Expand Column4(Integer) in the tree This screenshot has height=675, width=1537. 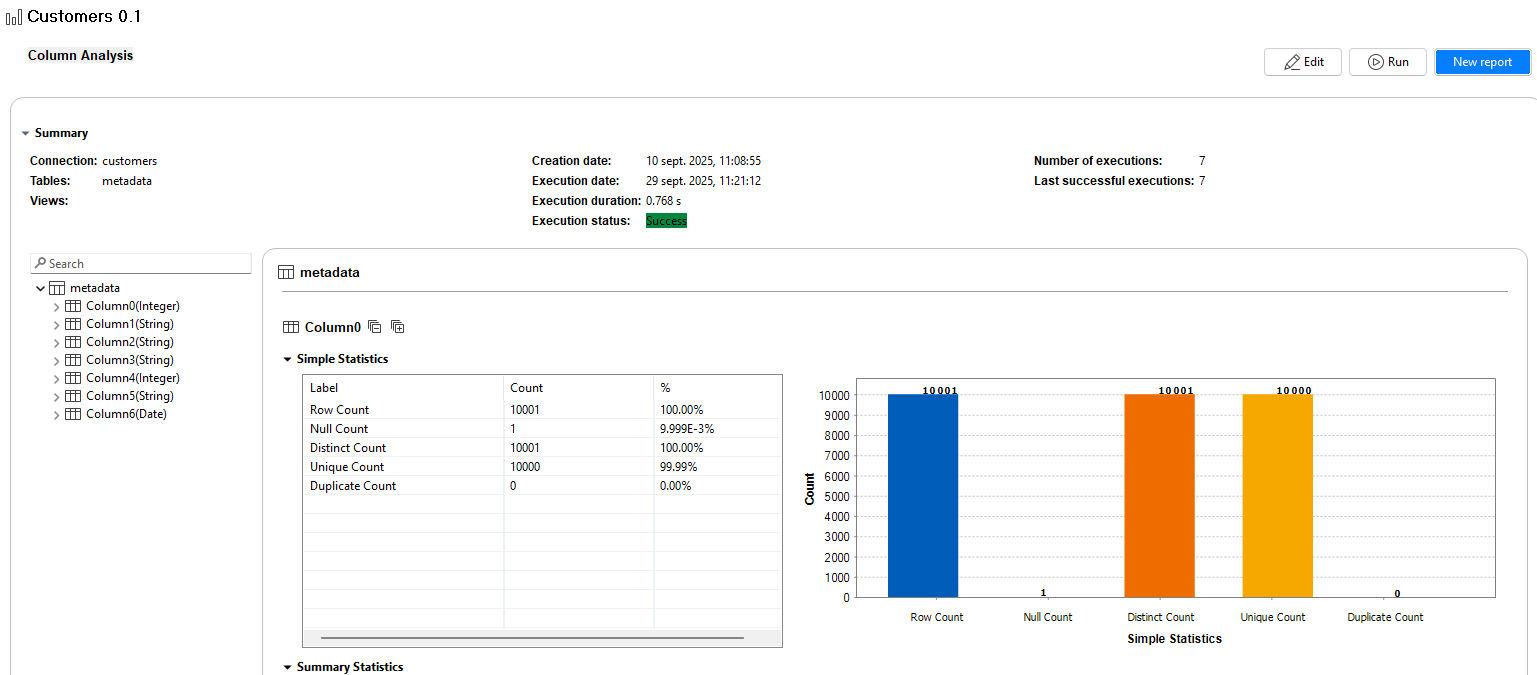click(57, 378)
